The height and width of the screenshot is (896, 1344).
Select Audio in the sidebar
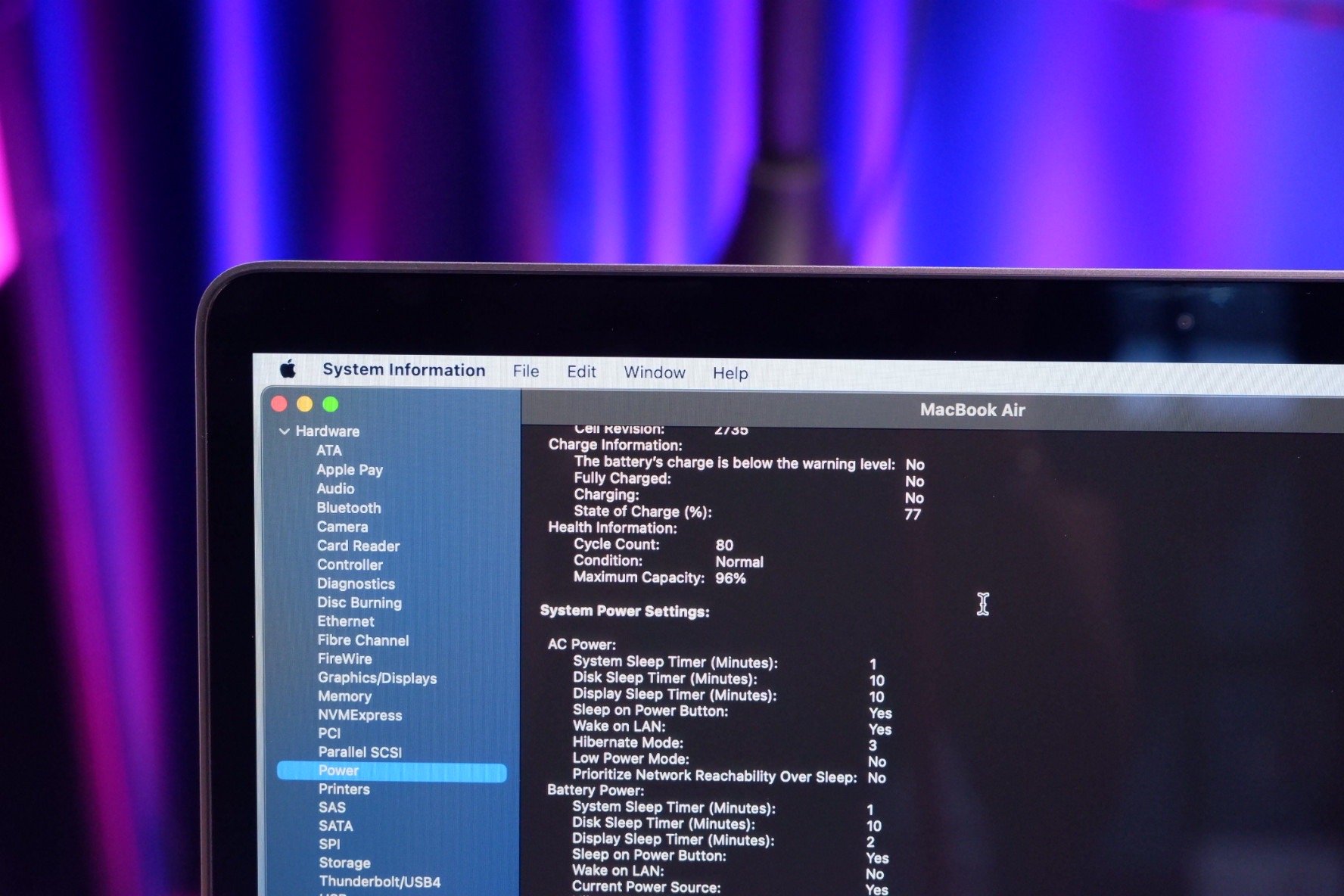point(335,489)
